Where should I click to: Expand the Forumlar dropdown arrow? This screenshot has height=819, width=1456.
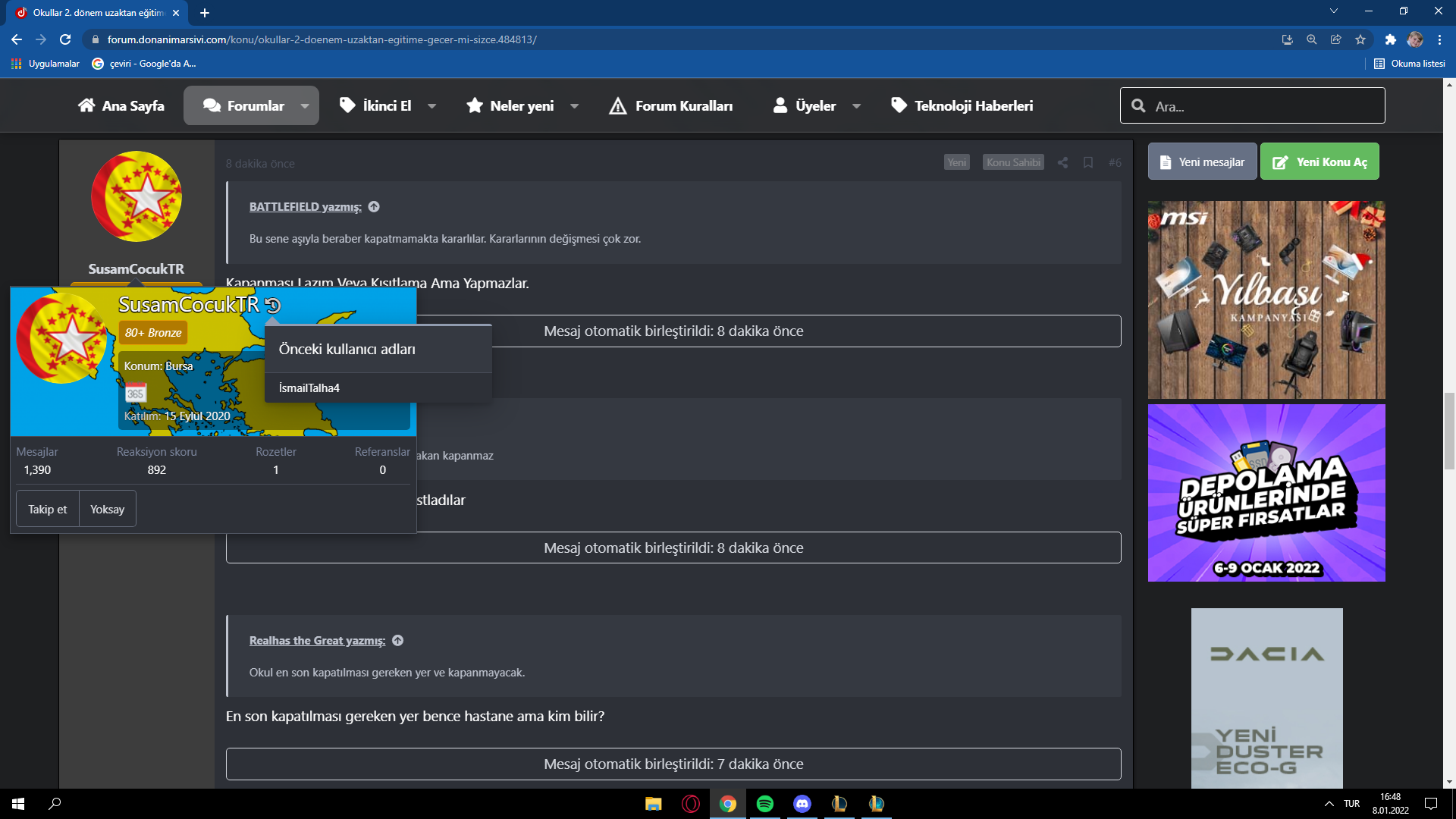(305, 106)
